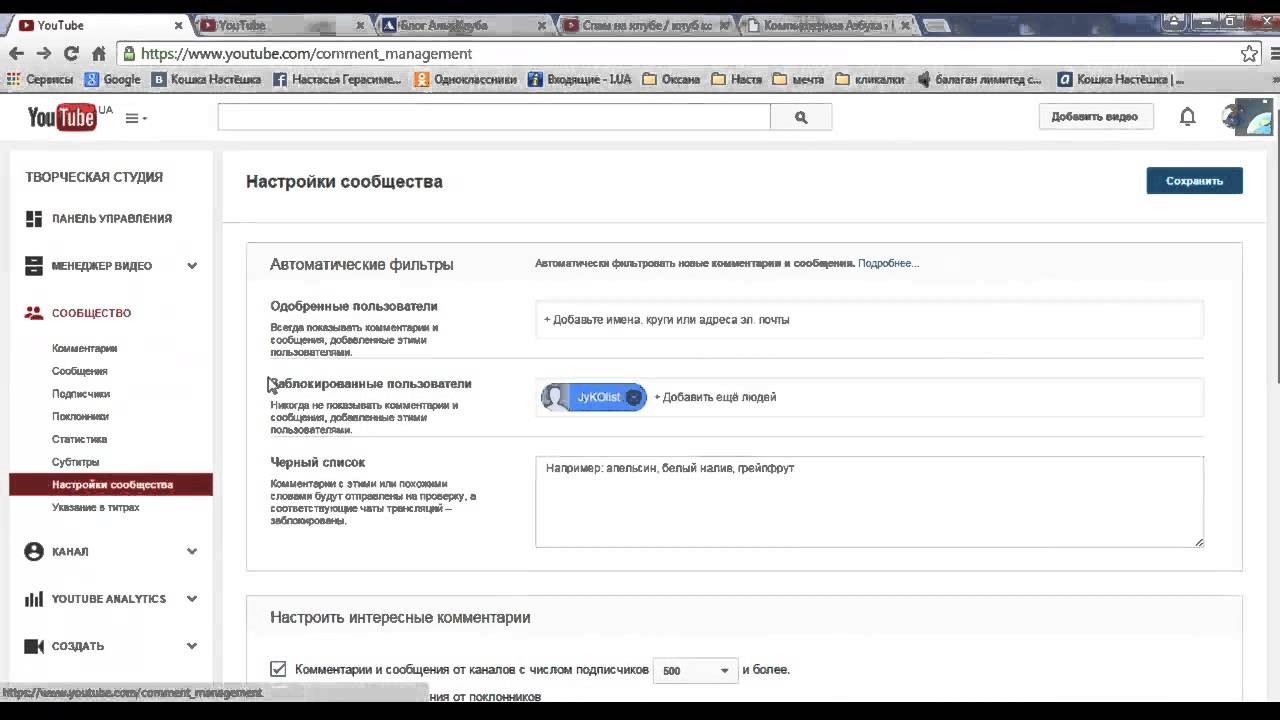Click browser Forward arrow
Screen dimensions: 1280x720
coord(43,54)
